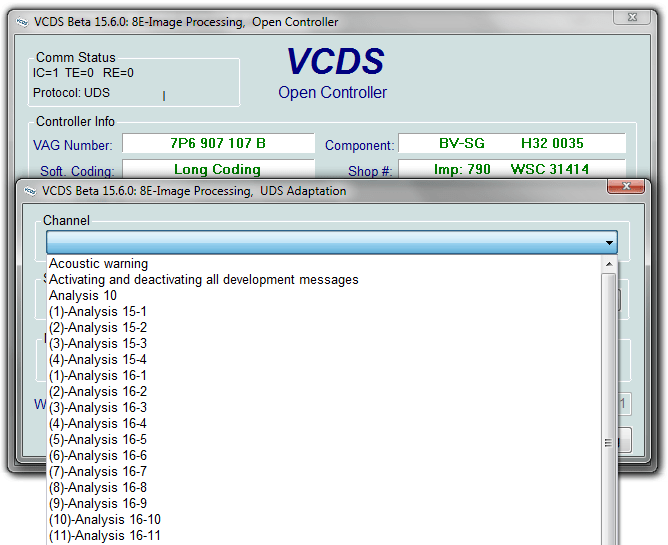Screen dimensions: 668x545
Task: Select 'Acoustic warning' from the channel list
Action: pos(324,263)
